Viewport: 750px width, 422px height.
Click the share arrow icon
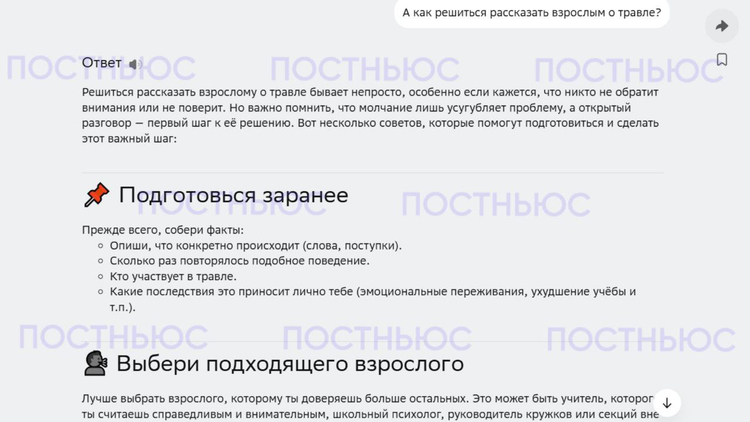coord(722,26)
